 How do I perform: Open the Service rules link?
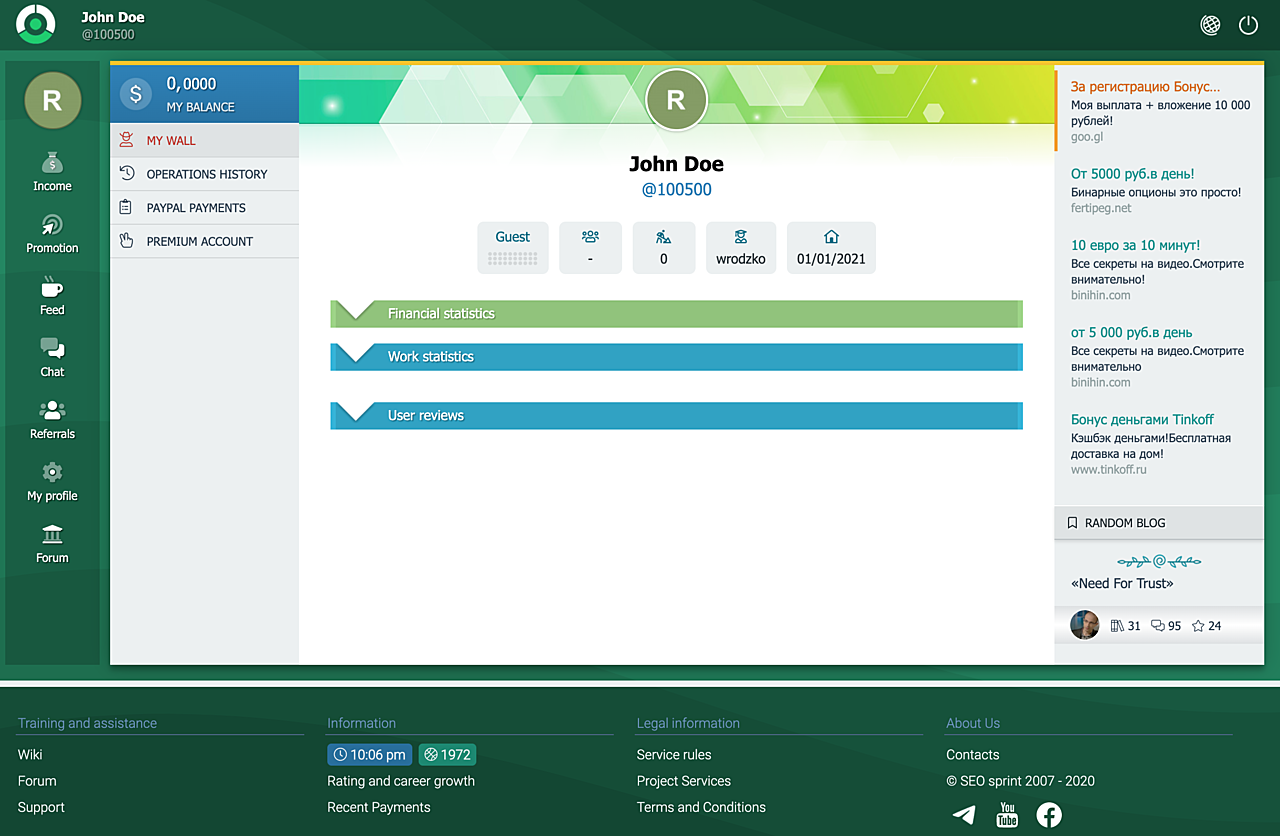674,755
